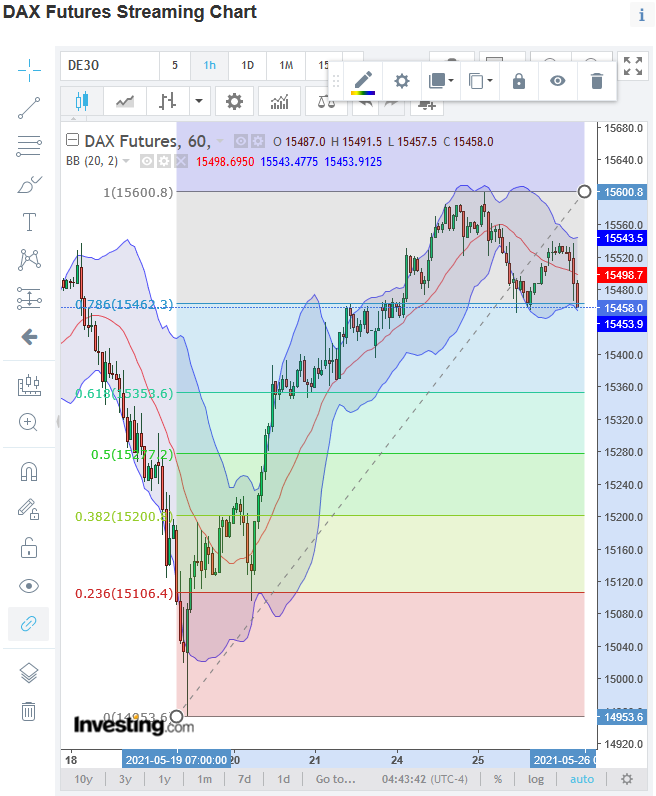Select the bars chart style
Image resolution: width=656 pixels, height=796 pixels.
(168, 101)
